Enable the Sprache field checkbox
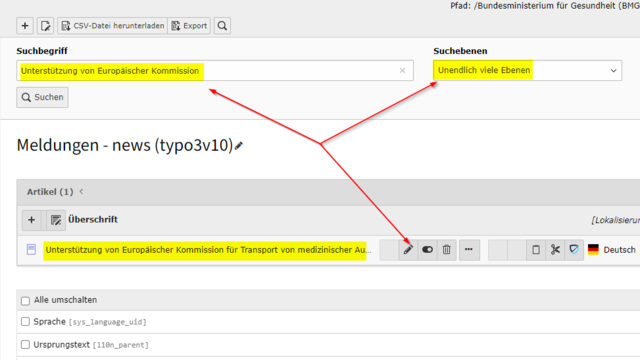 tap(25, 322)
